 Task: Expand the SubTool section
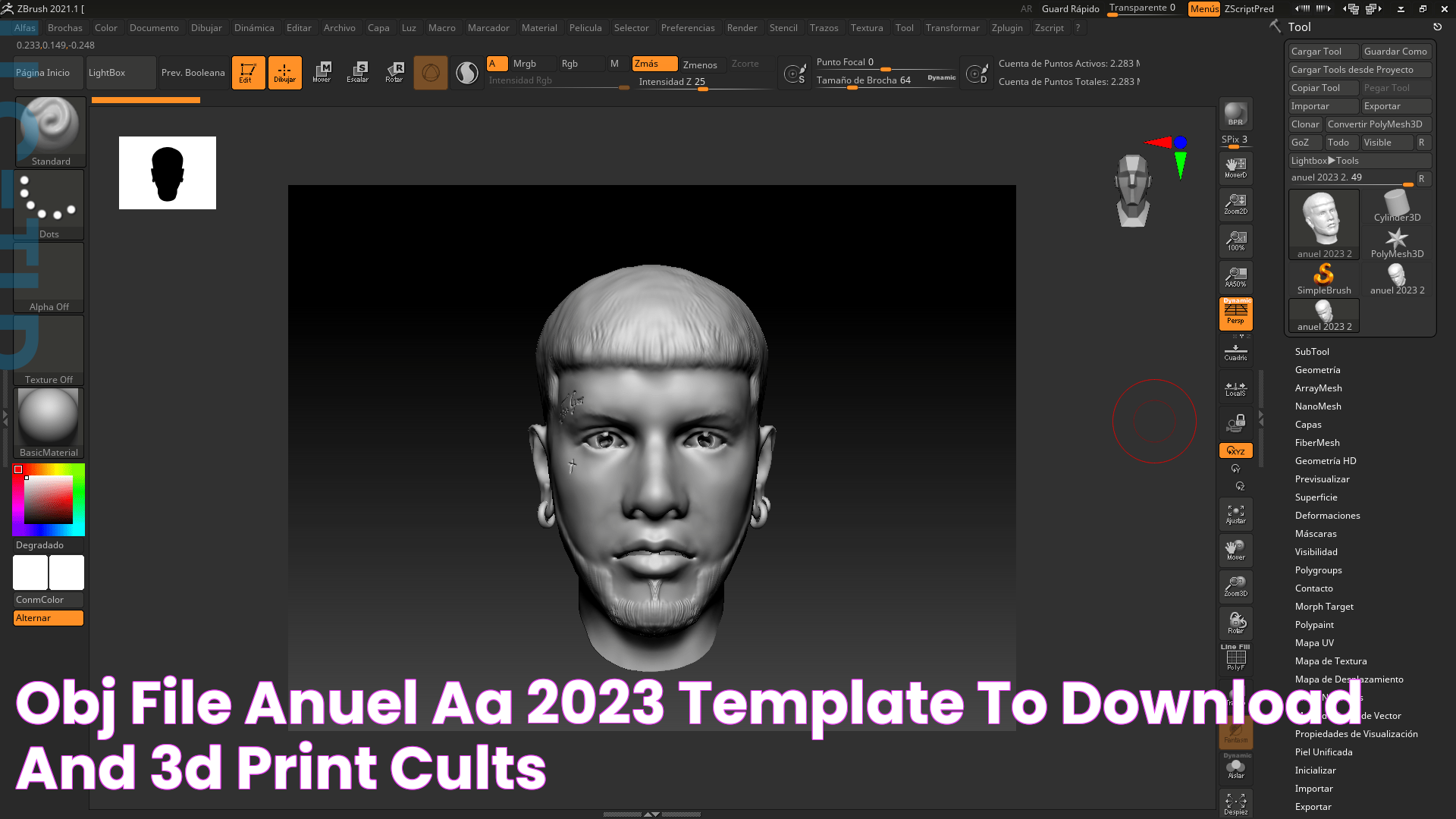click(x=1312, y=352)
